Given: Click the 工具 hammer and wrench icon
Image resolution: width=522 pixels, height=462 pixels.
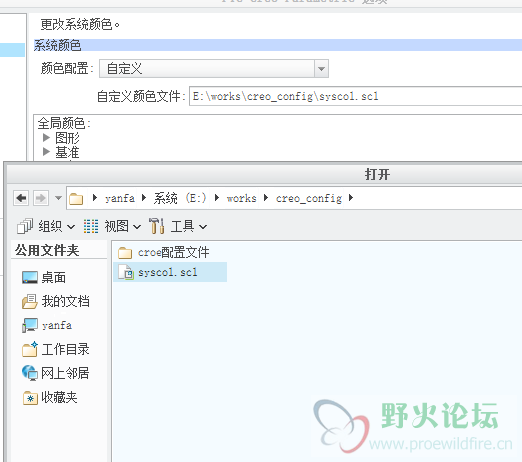Looking at the screenshot, I should [156, 226].
